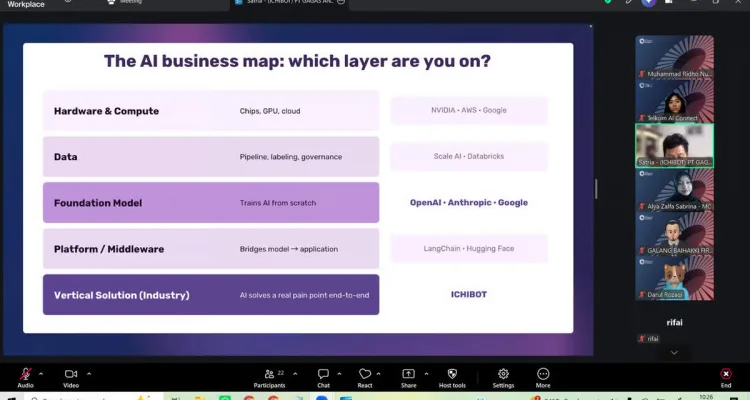
Task: Click "Pipeline, labeling, governance" text
Action: coord(291,157)
